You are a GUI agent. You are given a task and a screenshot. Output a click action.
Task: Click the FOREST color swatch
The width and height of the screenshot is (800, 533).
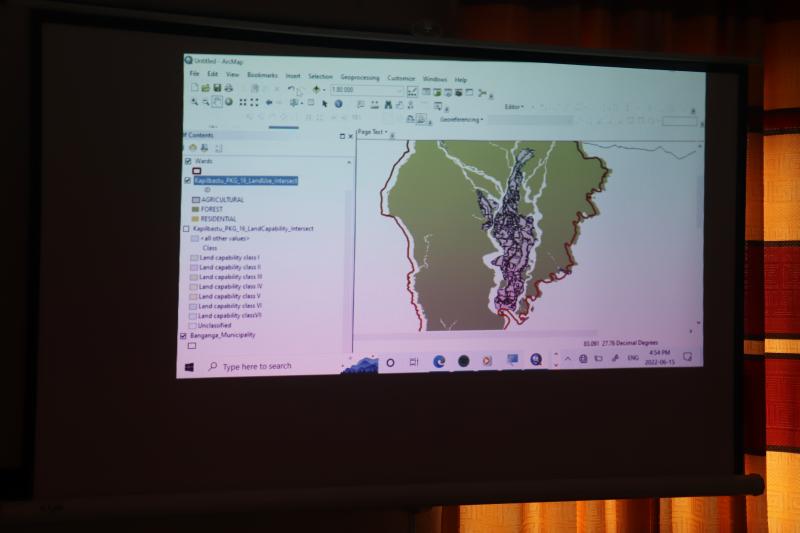point(195,209)
